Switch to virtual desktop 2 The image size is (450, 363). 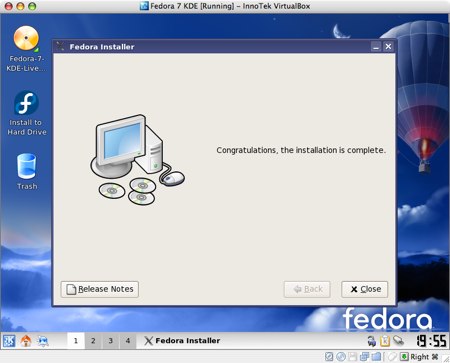(x=93, y=341)
